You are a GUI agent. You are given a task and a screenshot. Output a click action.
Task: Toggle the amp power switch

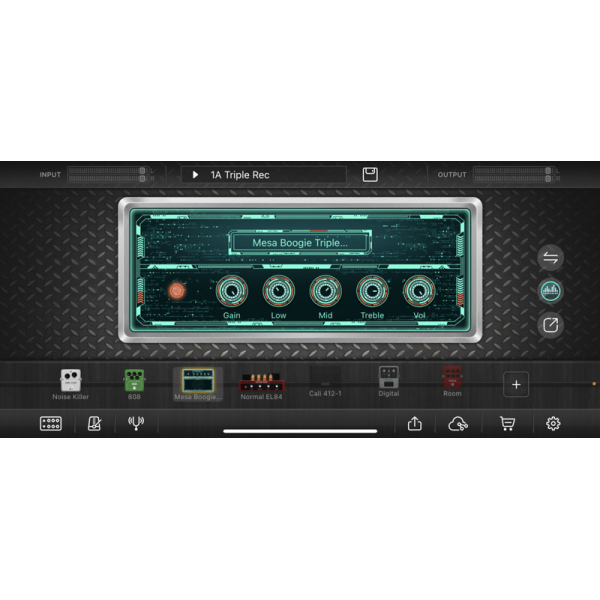[x=177, y=291]
